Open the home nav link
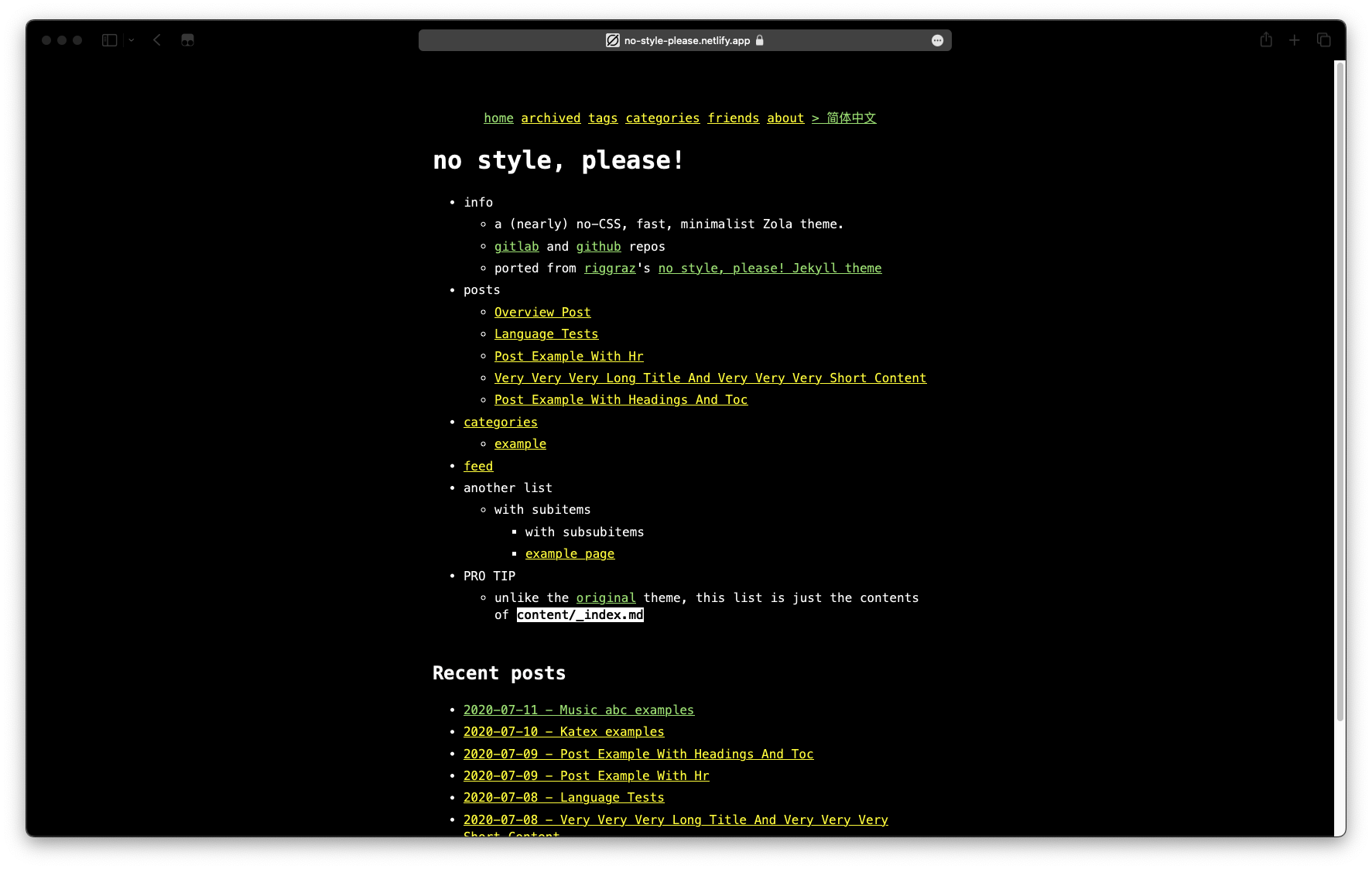The width and height of the screenshot is (1372, 869). pyautogui.click(x=498, y=118)
